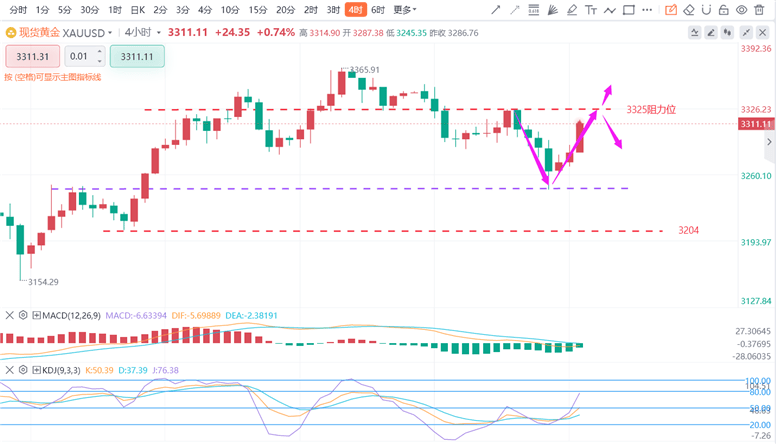Open the MACD indicator settings gear

(x=23, y=315)
